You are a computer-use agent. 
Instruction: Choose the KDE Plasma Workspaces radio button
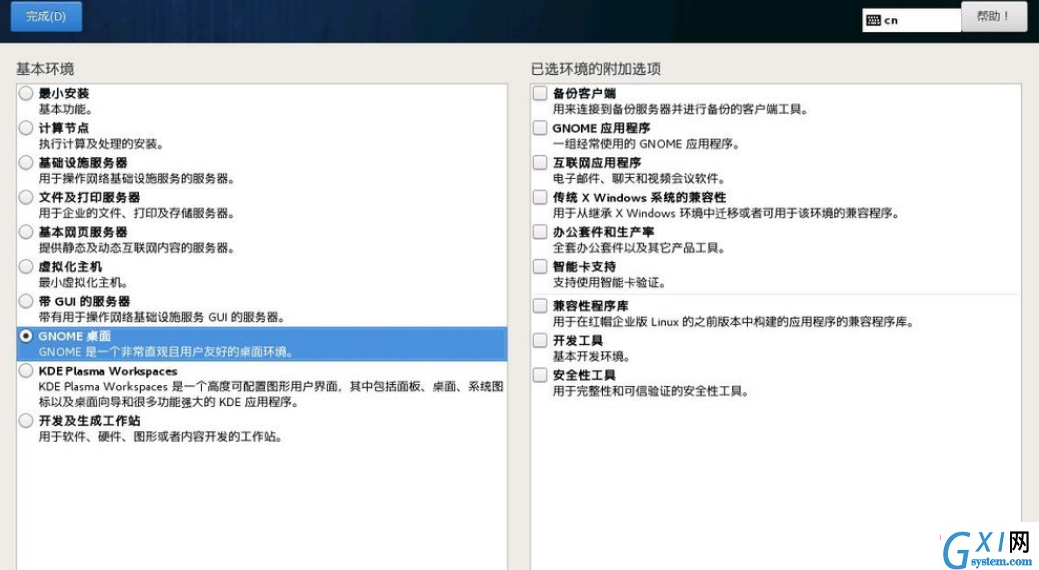tap(26, 370)
